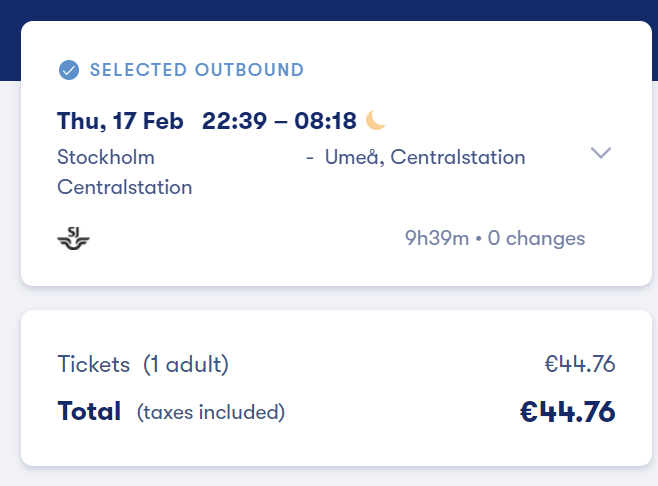Click the (taxes included) note
Image resolution: width=658 pixels, height=486 pixels.
[x=211, y=412]
